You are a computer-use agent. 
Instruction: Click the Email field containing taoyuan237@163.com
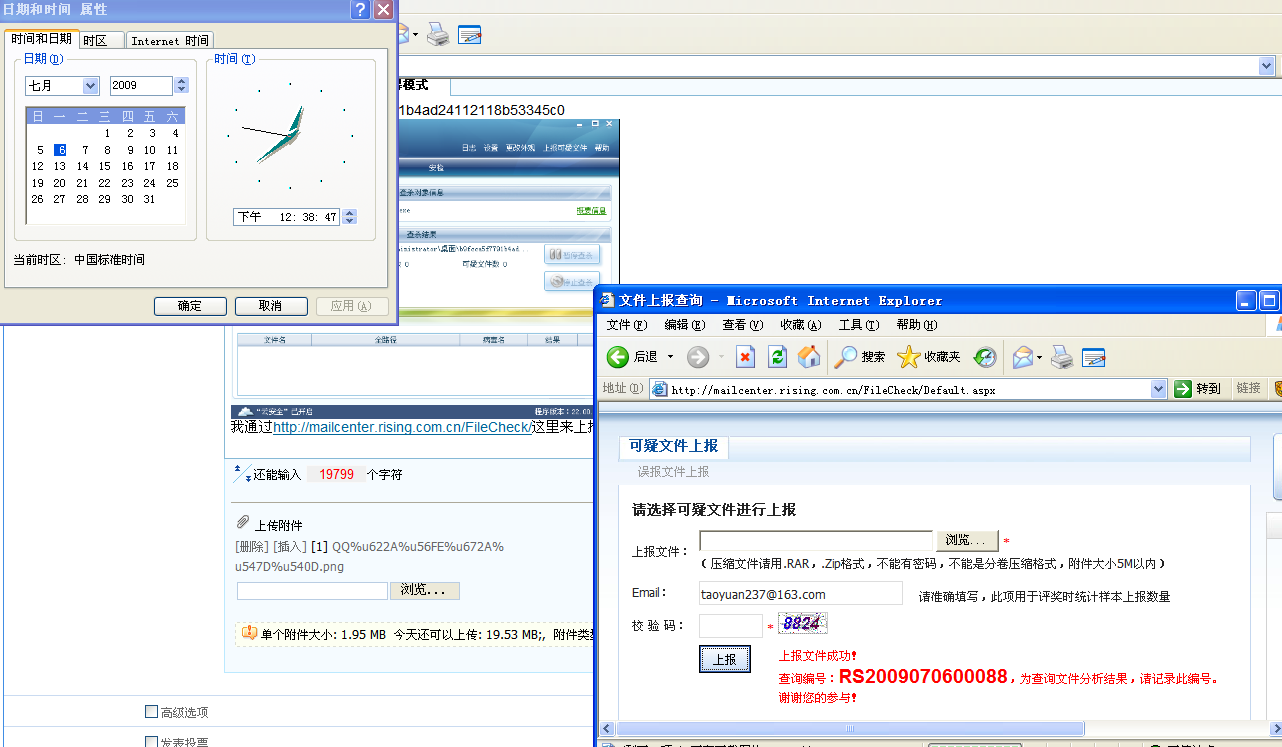(x=801, y=594)
